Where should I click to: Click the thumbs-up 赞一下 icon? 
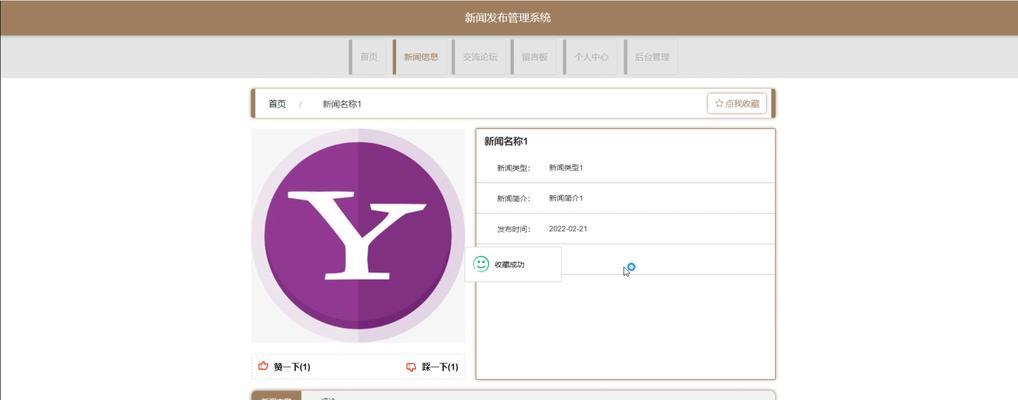(x=263, y=366)
